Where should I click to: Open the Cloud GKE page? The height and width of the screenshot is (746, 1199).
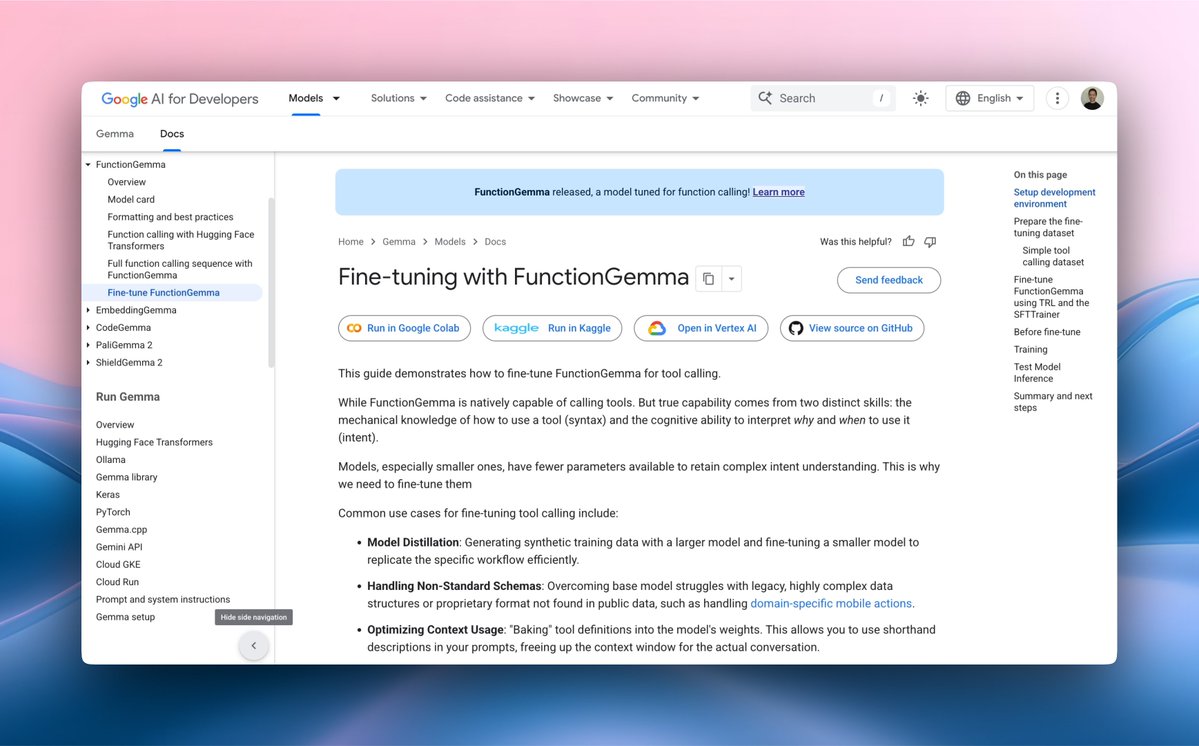point(118,565)
